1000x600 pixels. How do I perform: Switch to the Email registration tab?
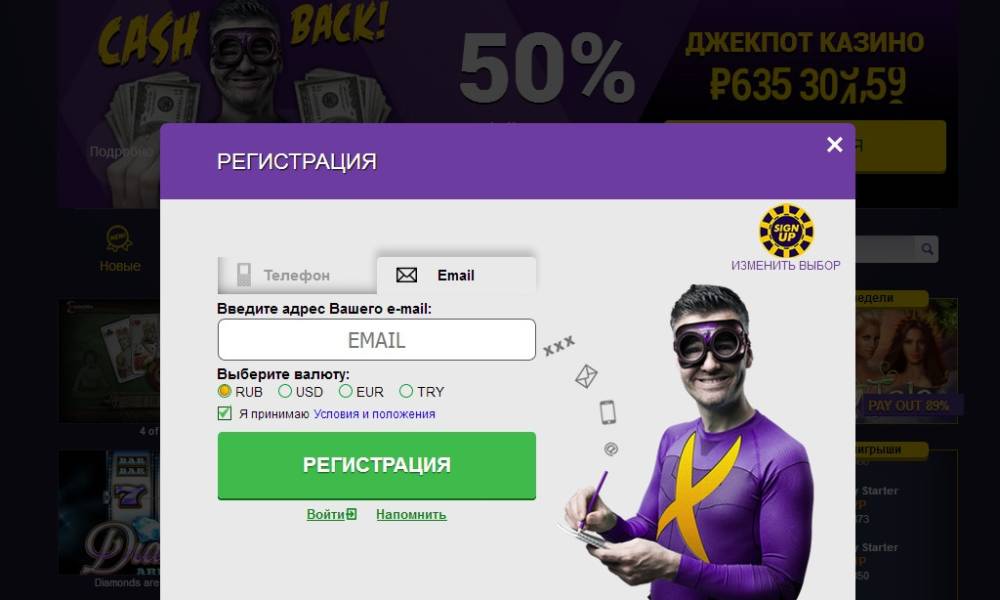tap(456, 275)
